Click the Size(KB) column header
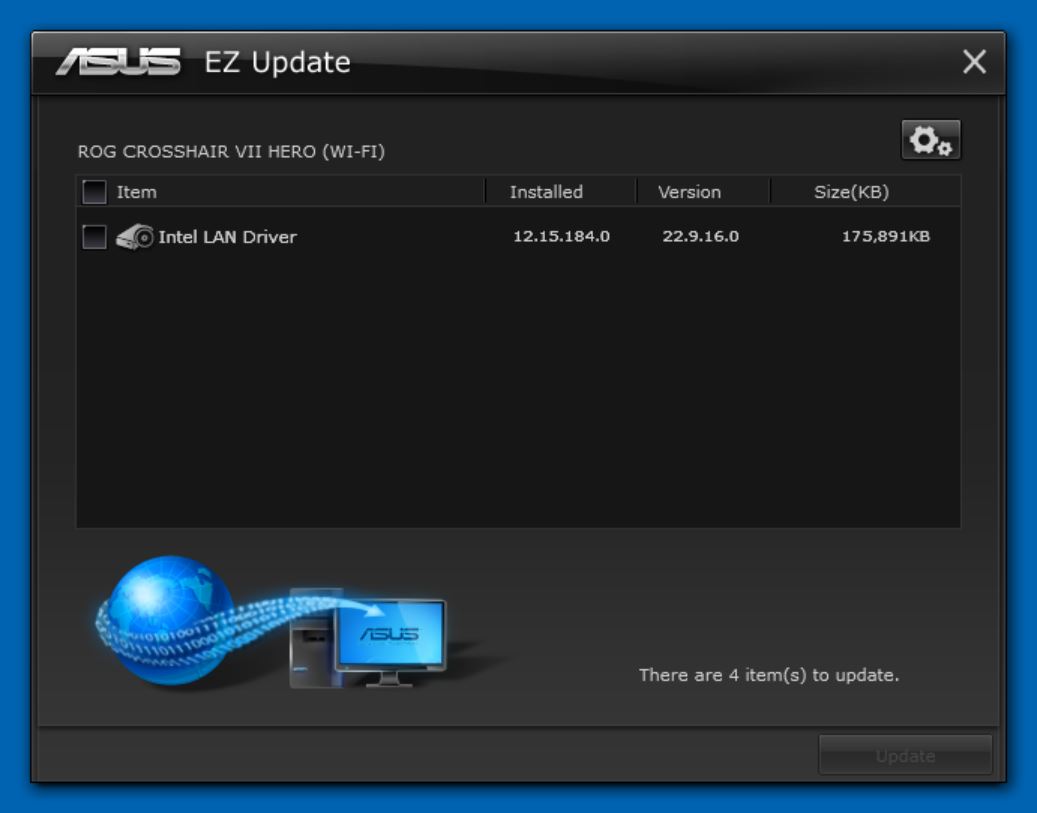Image resolution: width=1037 pixels, height=813 pixels. pyautogui.click(x=851, y=192)
